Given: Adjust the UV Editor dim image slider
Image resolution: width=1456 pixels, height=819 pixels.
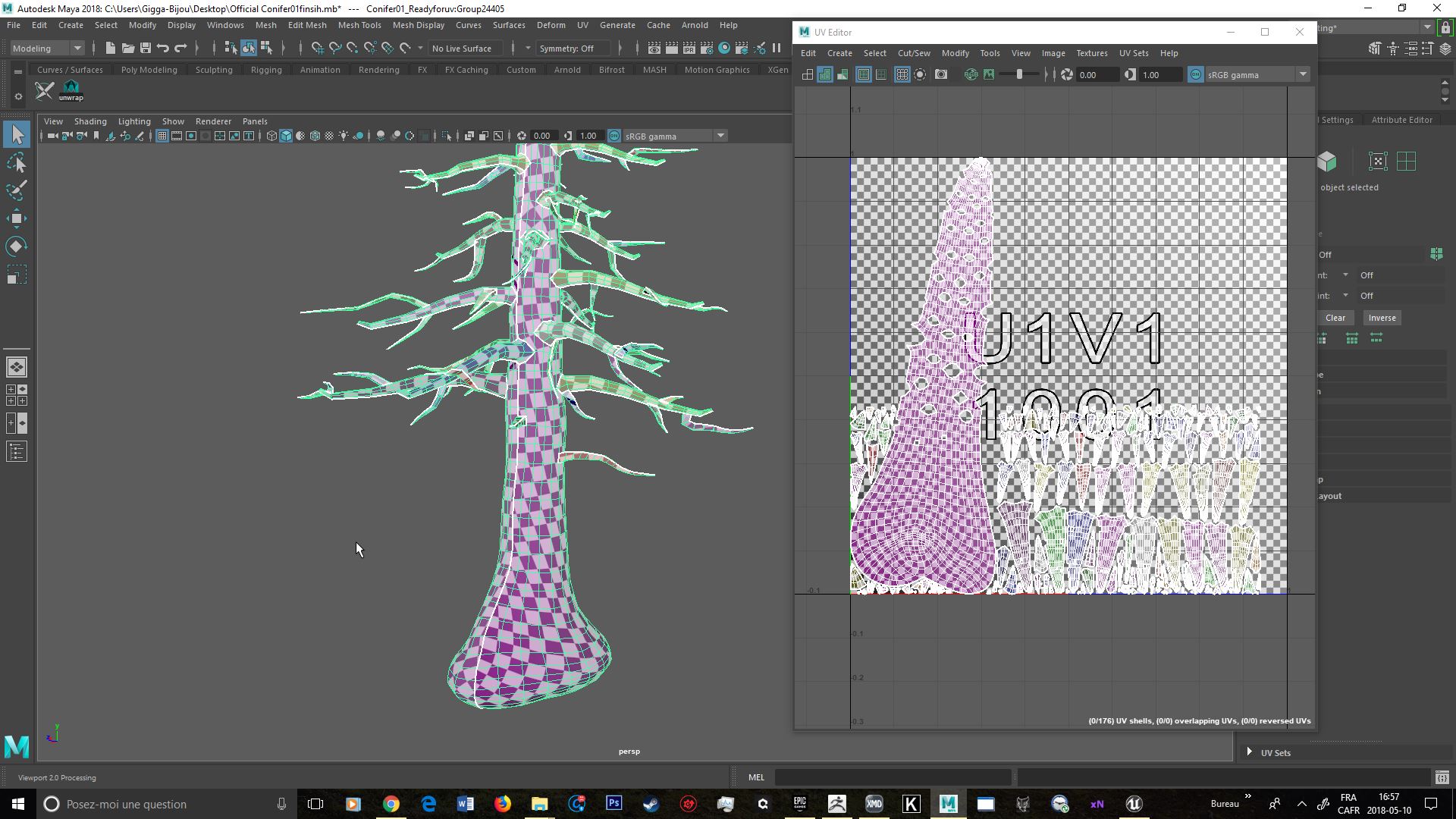Looking at the screenshot, I should [1019, 74].
